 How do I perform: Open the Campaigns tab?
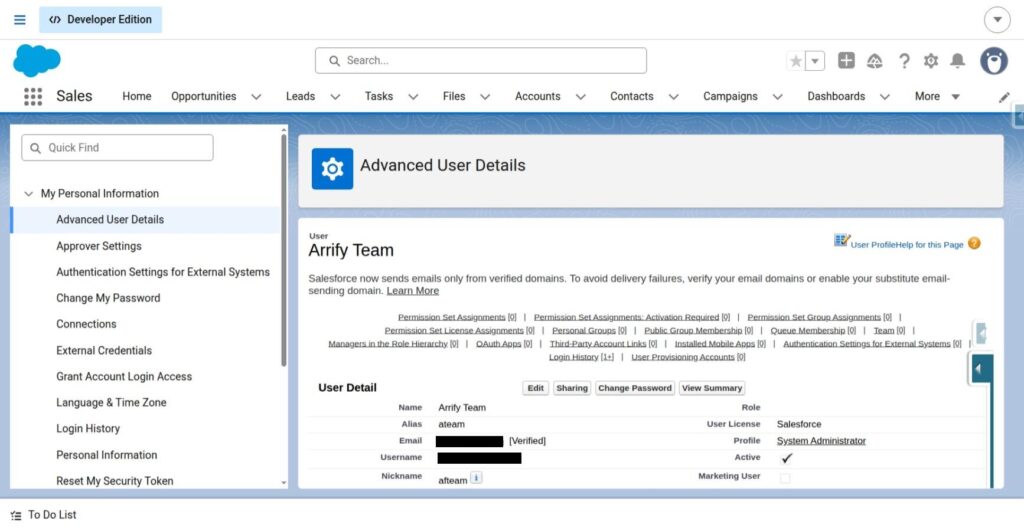click(730, 97)
